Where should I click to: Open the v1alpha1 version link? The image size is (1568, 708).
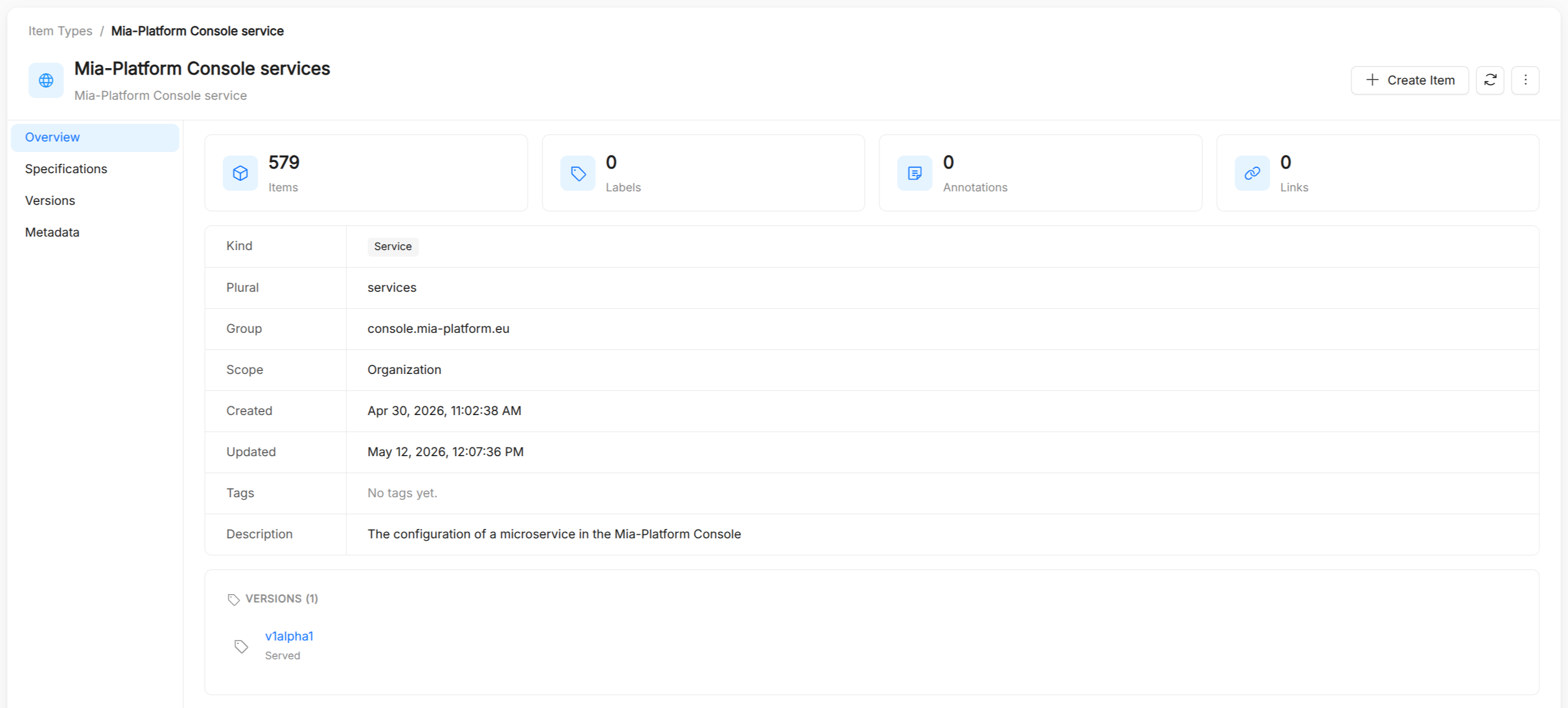(289, 636)
